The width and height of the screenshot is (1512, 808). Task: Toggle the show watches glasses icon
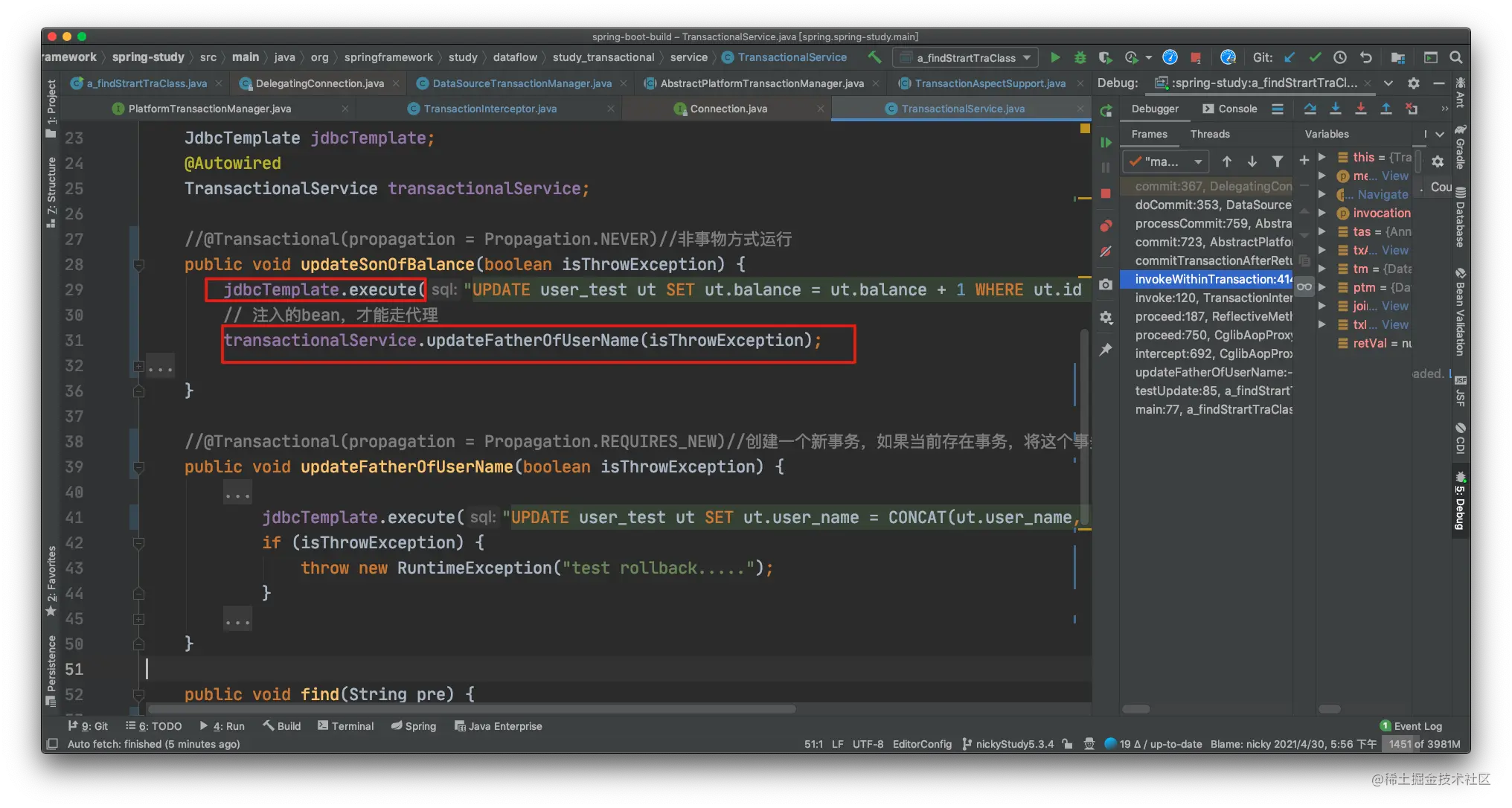click(x=1304, y=286)
